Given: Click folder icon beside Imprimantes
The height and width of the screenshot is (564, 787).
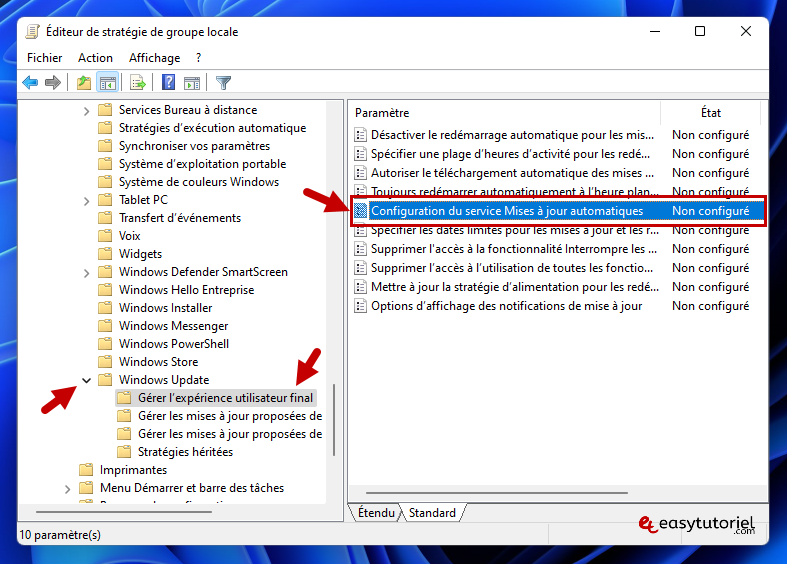Looking at the screenshot, I should (86, 469).
